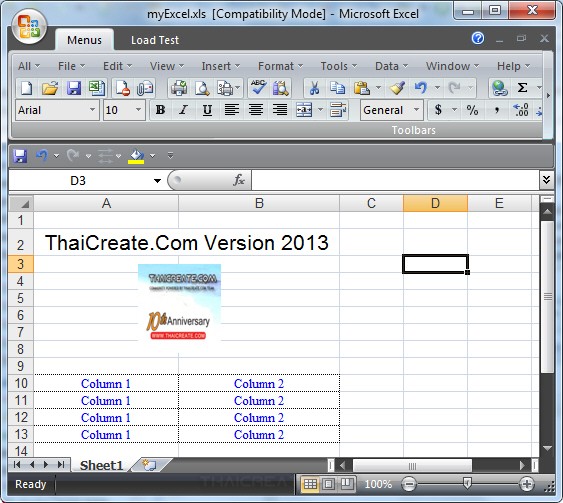Click zoom in plus button
The image size is (563, 503).
point(527,484)
